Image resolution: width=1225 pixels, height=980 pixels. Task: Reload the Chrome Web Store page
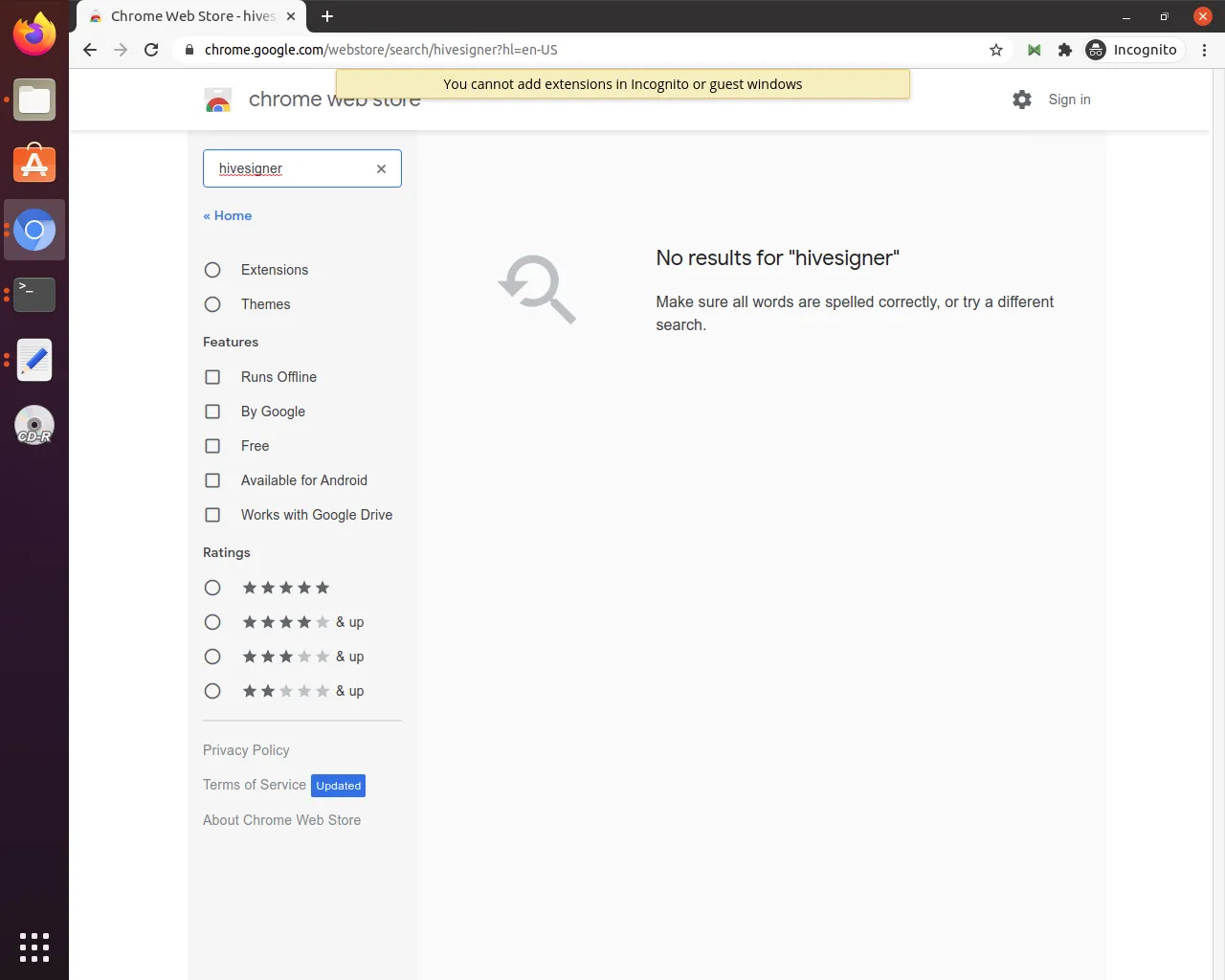tap(151, 50)
